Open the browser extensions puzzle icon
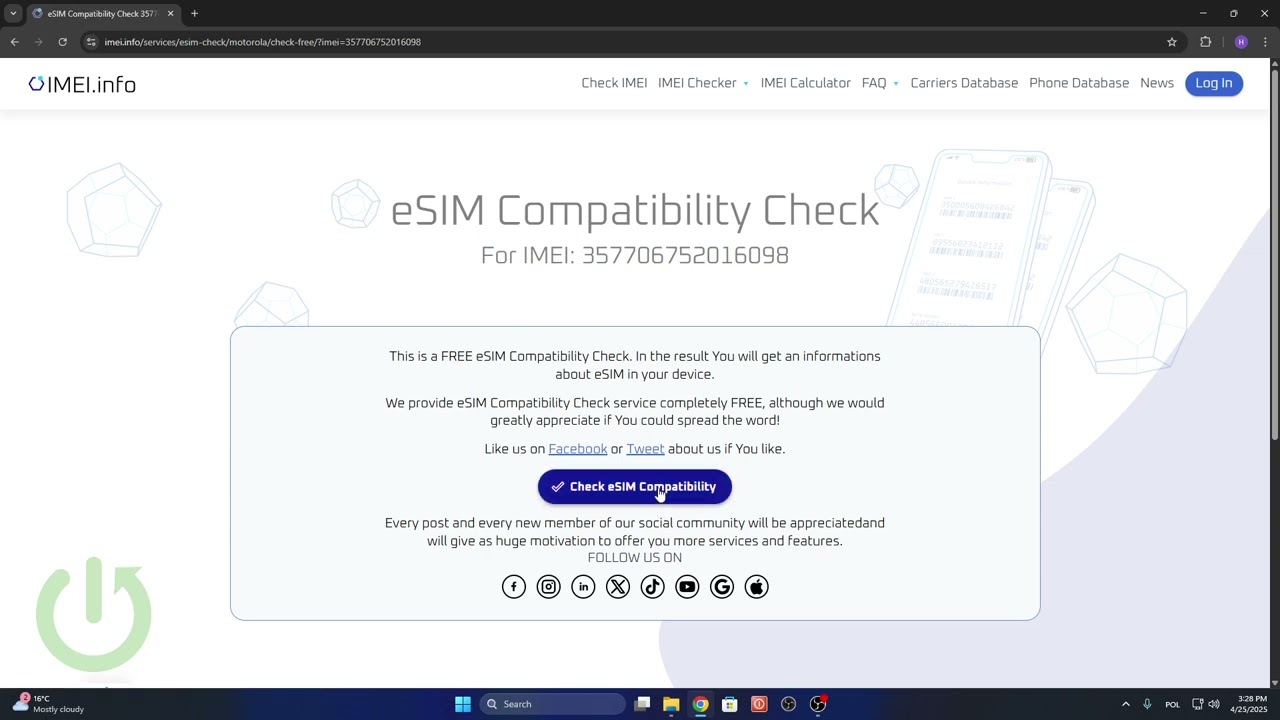This screenshot has height=720, width=1280. point(1205,42)
